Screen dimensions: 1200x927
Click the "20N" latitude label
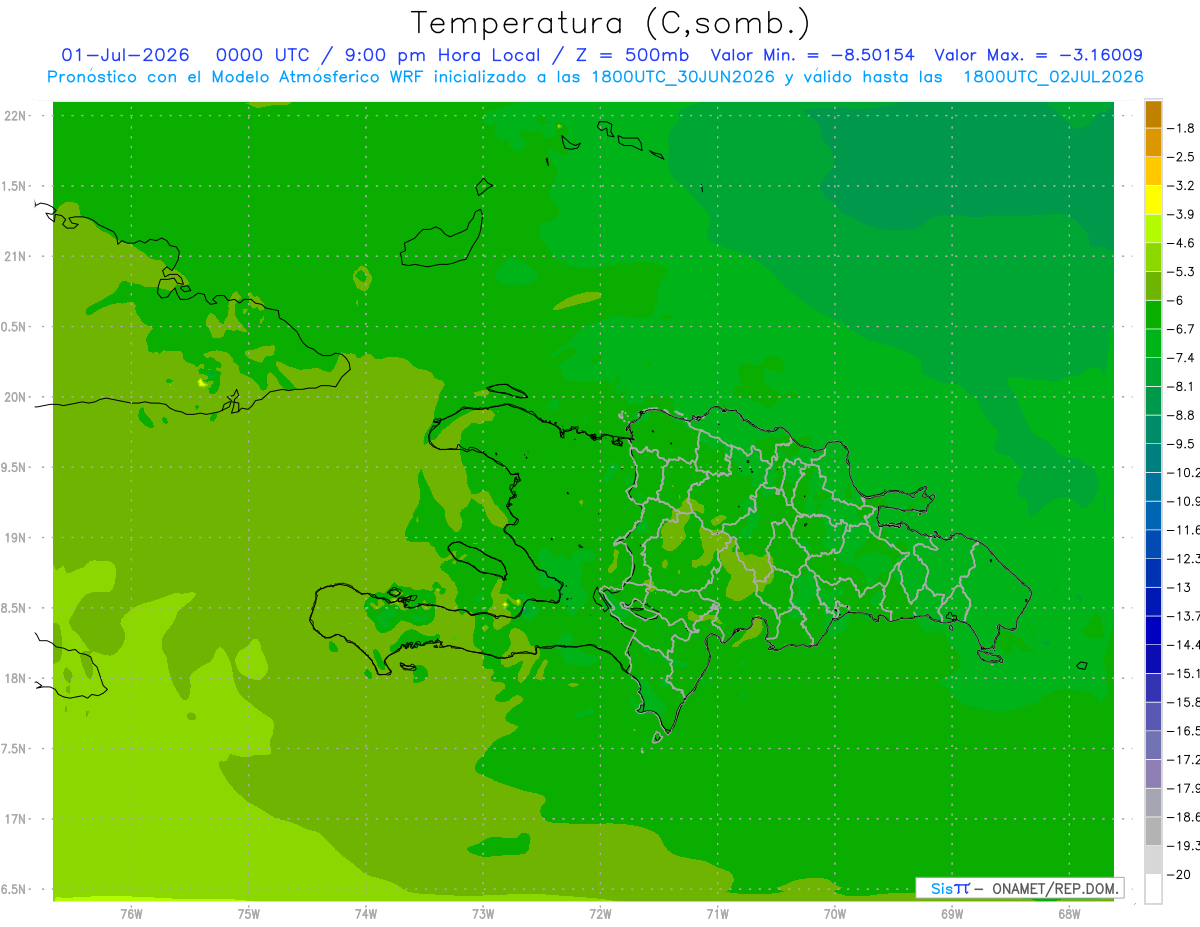click(x=16, y=397)
